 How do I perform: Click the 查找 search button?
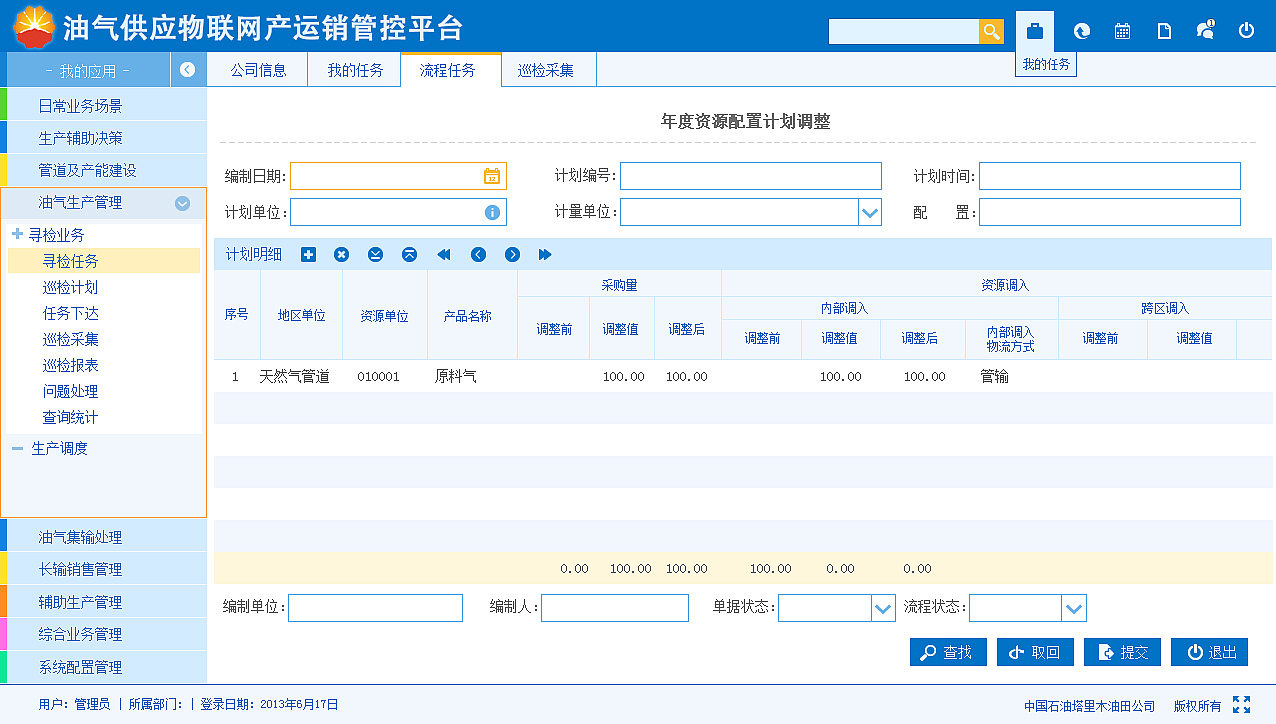[x=948, y=652]
